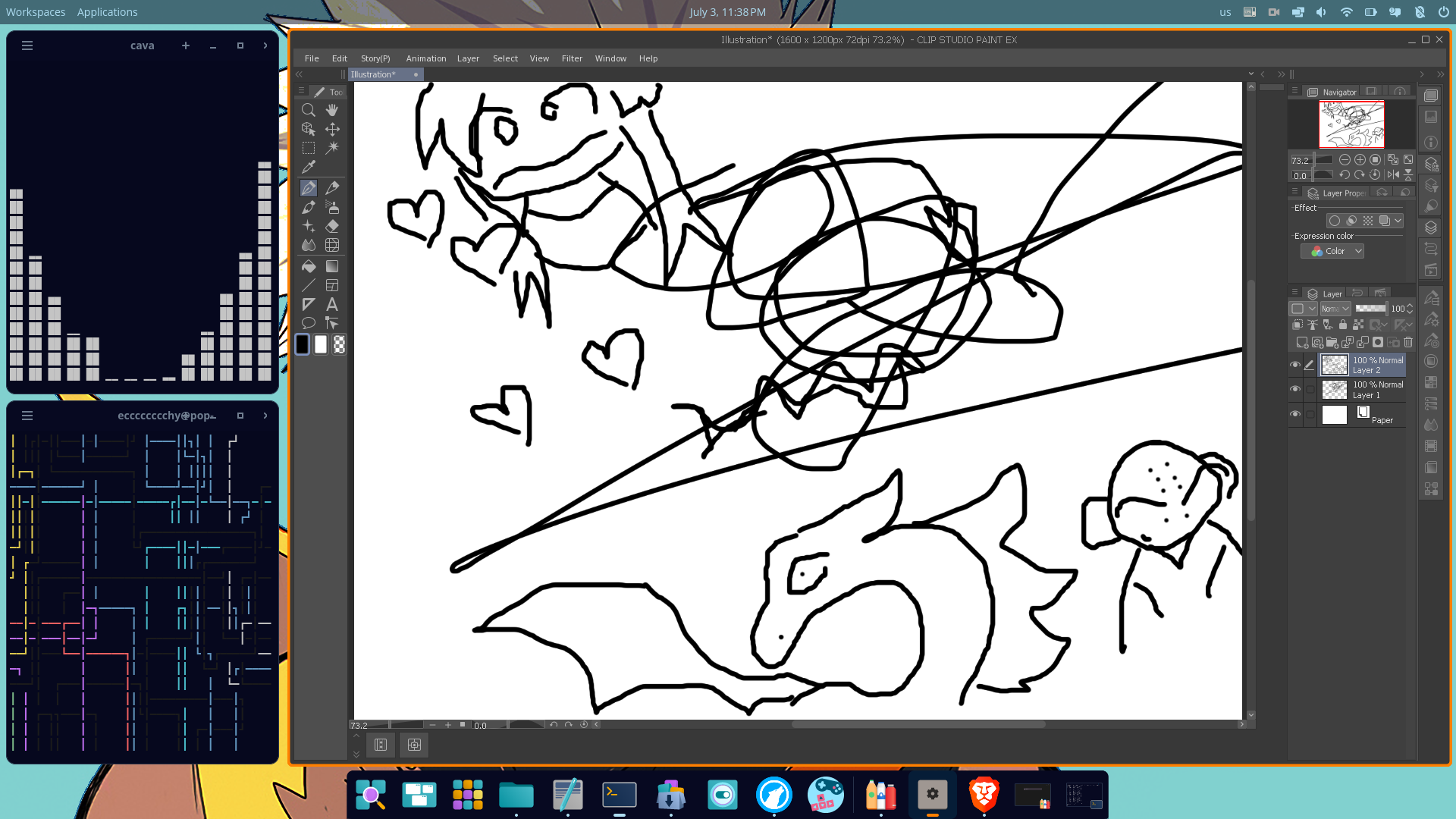Select the white sub drawing color swatch
The image size is (1456, 819).
(321, 344)
